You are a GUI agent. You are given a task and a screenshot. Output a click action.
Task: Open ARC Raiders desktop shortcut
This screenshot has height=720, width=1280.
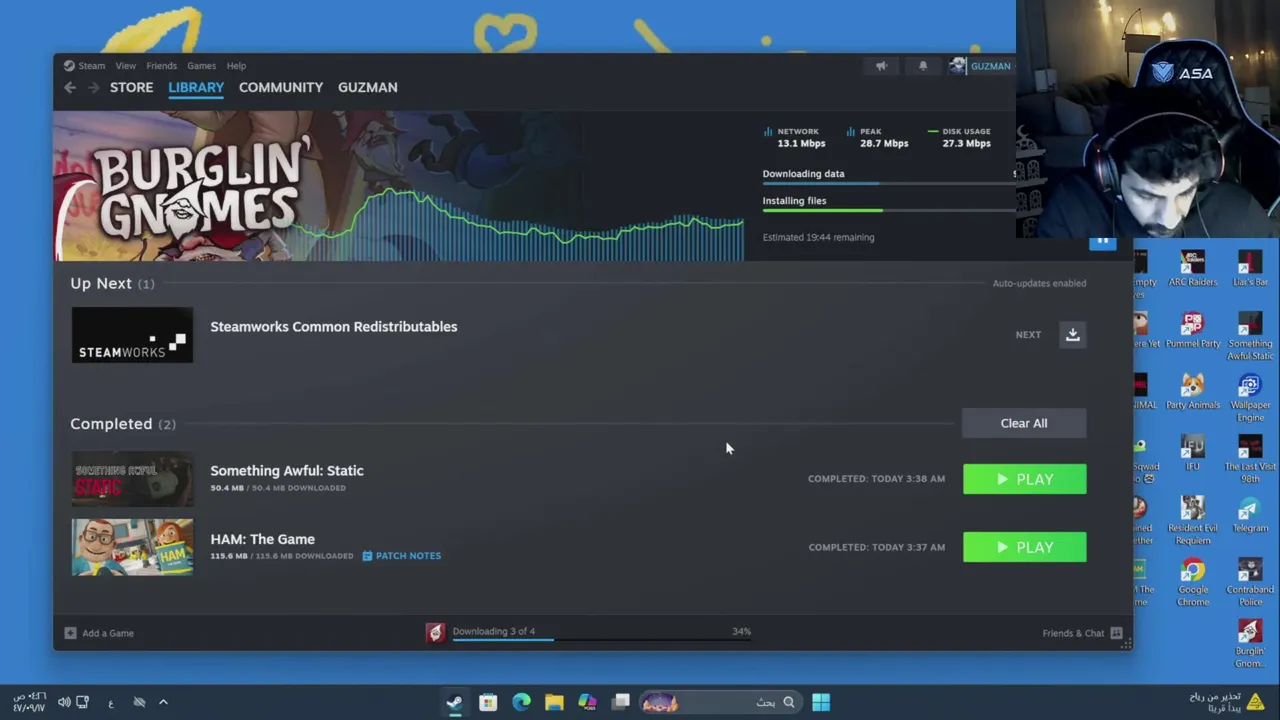[x=1193, y=268]
